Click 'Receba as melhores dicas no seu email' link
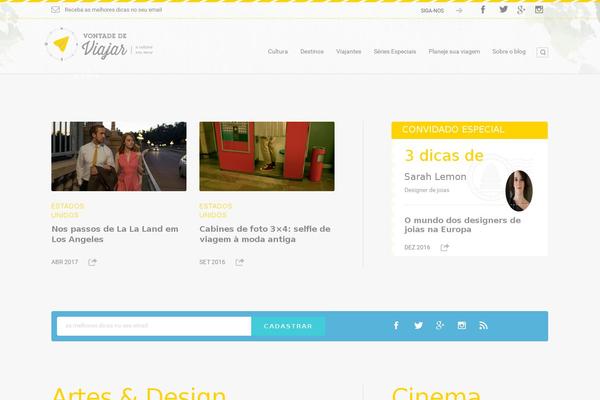The width and height of the screenshot is (600, 400). tap(113, 10)
